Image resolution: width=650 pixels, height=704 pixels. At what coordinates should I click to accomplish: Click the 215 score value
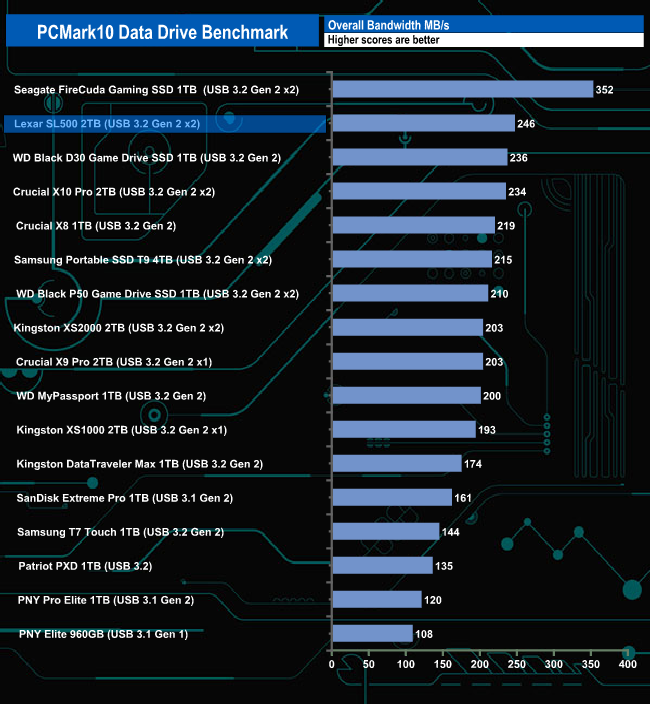click(503, 260)
